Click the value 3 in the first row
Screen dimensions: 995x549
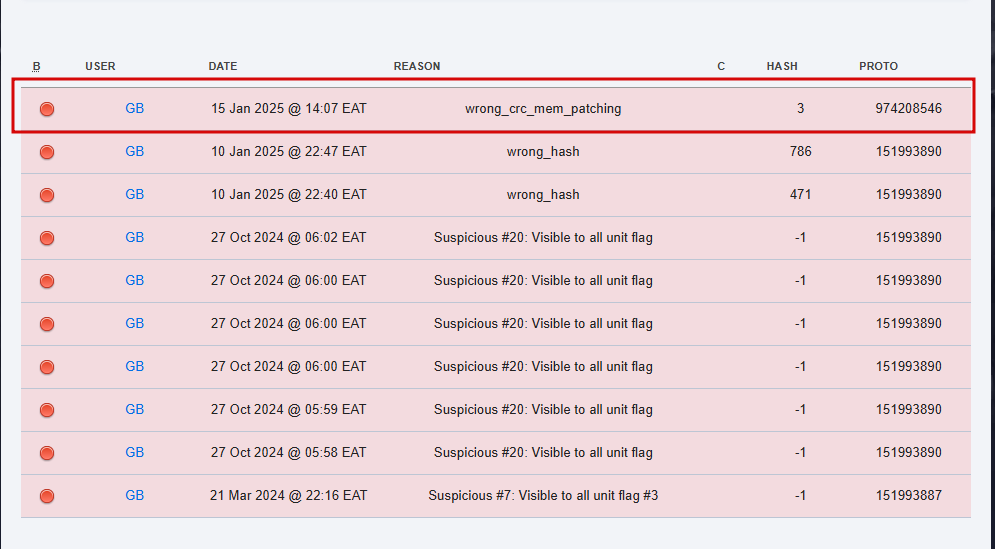click(801, 109)
